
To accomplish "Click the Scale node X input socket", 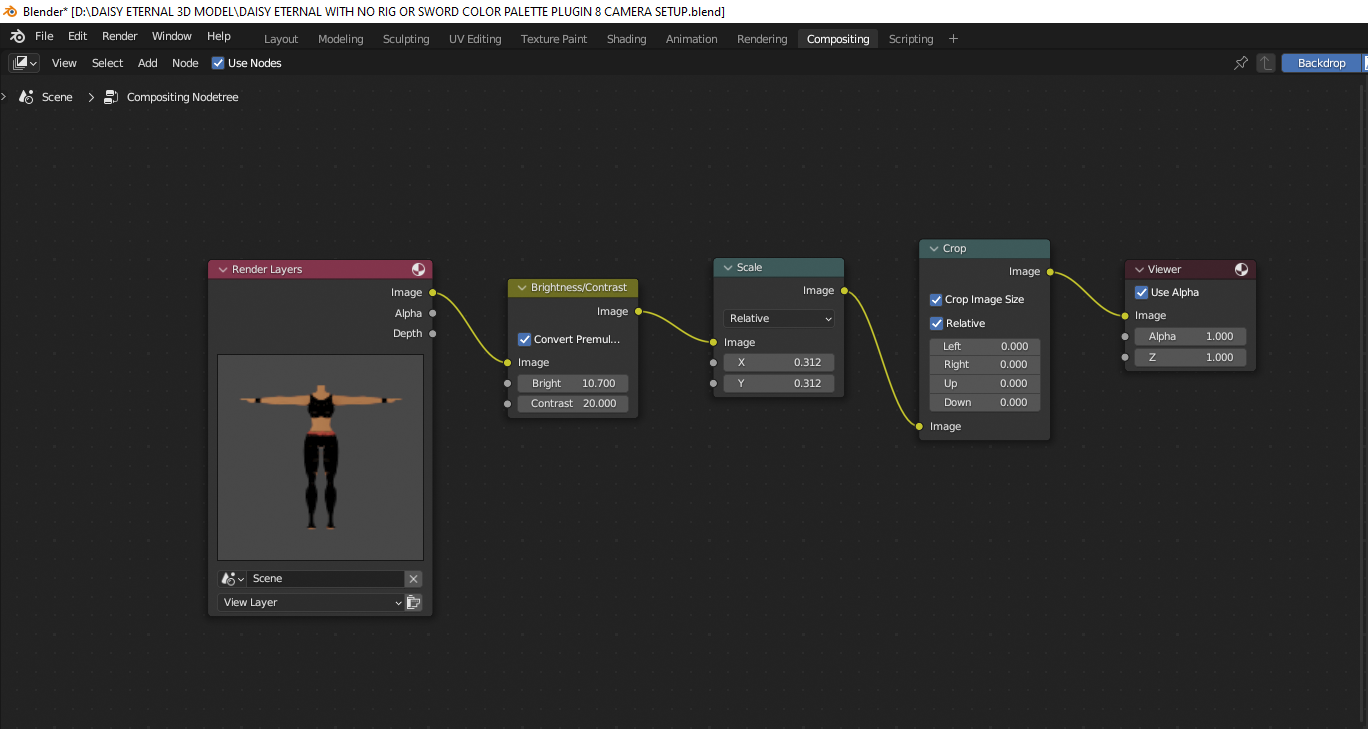I will (714, 362).
